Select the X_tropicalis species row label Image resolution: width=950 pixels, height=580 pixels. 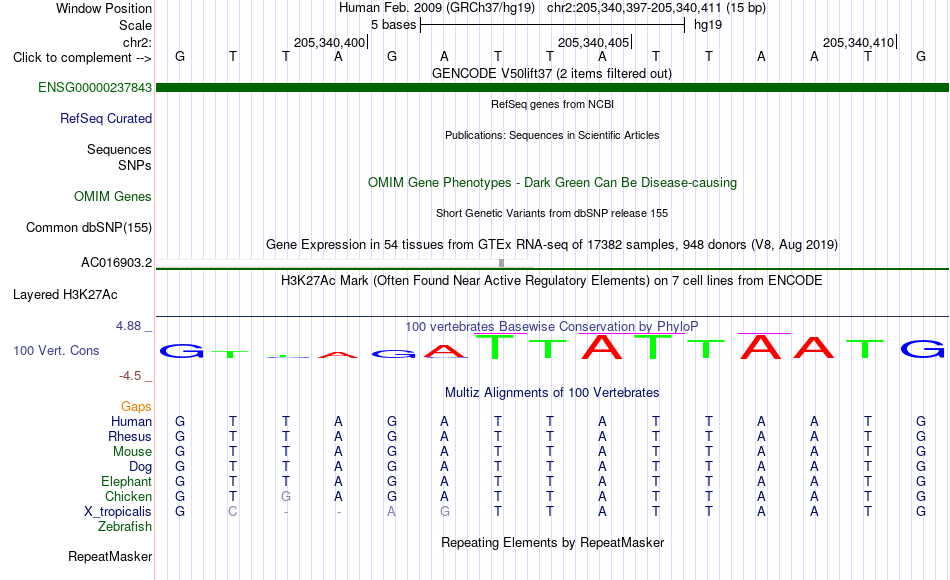[118, 512]
